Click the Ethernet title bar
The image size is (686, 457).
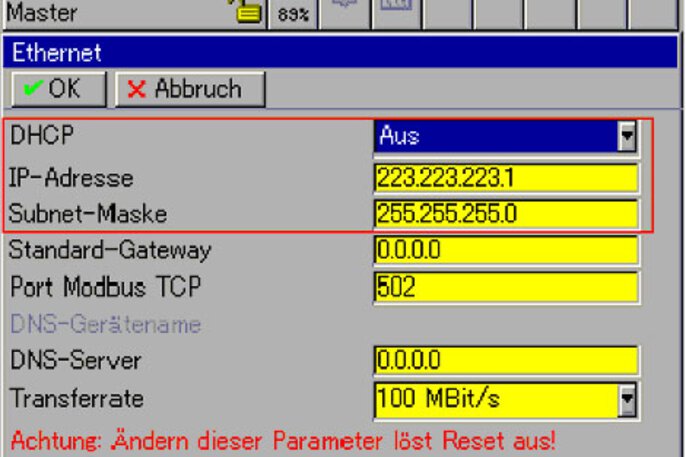click(340, 52)
